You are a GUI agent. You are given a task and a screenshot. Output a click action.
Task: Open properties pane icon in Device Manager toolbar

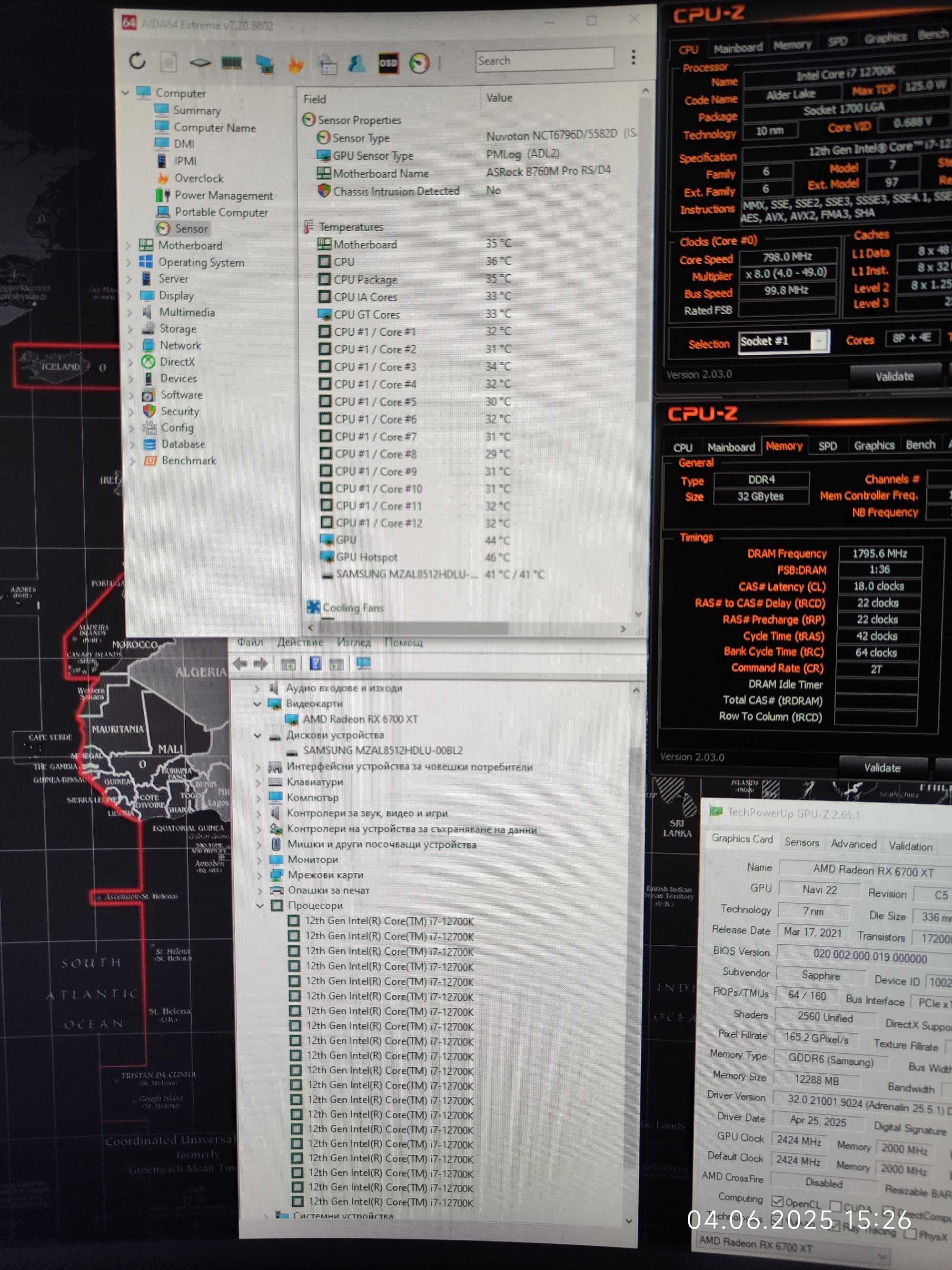click(336, 664)
